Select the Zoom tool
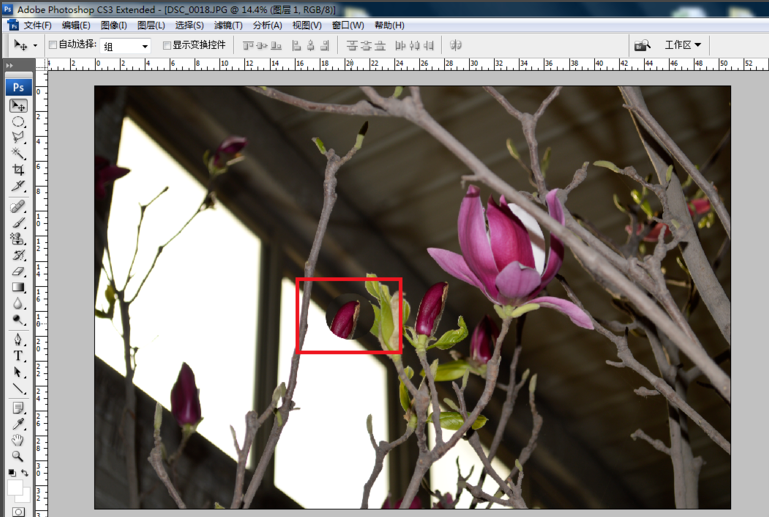The height and width of the screenshot is (517, 769). 18,456
